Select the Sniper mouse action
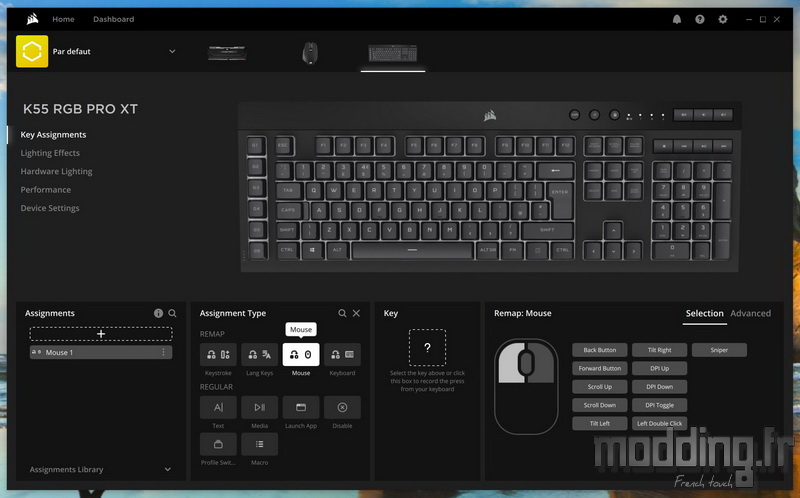Viewport: 800px width, 498px height. (x=719, y=350)
